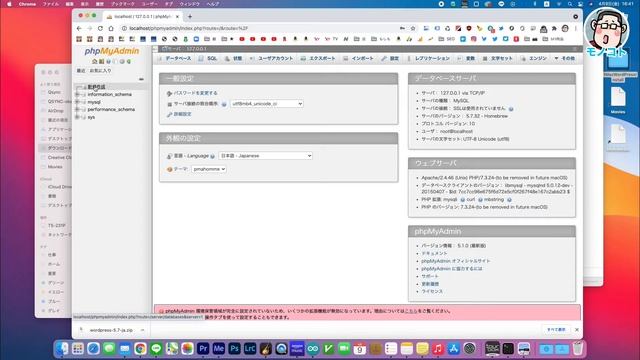Open the エクスポート (Export) tab
This screenshot has height=360, width=640.
pyautogui.click(x=318, y=58)
